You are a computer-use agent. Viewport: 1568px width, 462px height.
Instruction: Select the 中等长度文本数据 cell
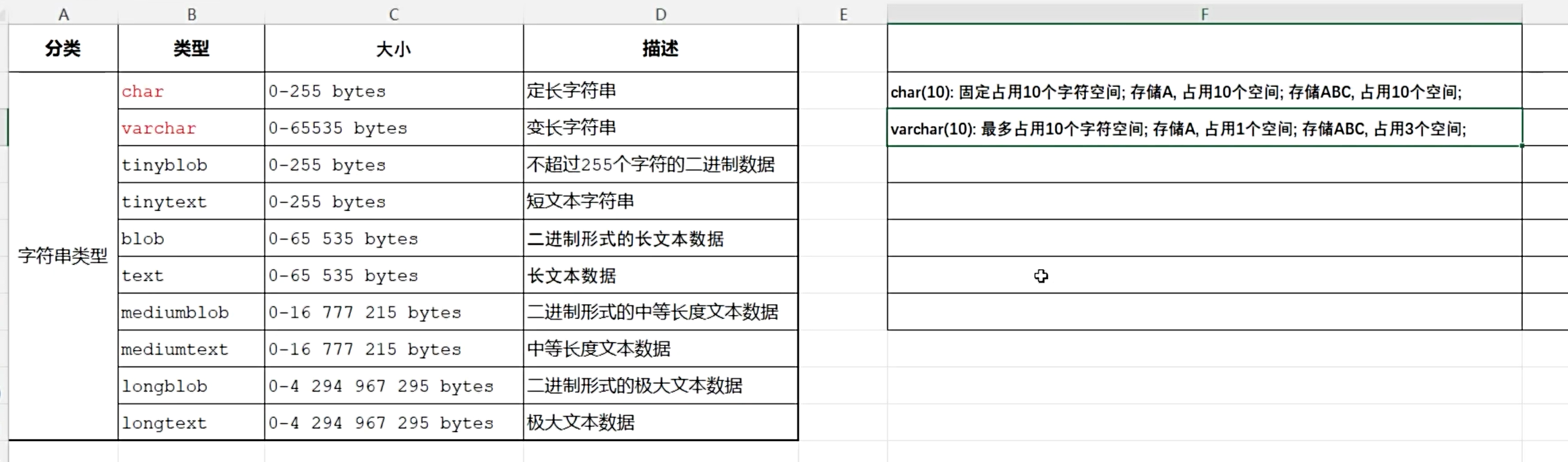(661, 349)
